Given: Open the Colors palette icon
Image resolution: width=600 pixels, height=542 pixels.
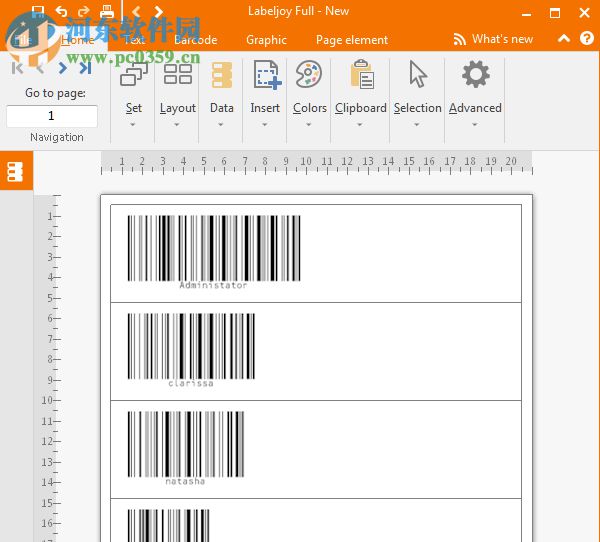Looking at the screenshot, I should tap(309, 74).
